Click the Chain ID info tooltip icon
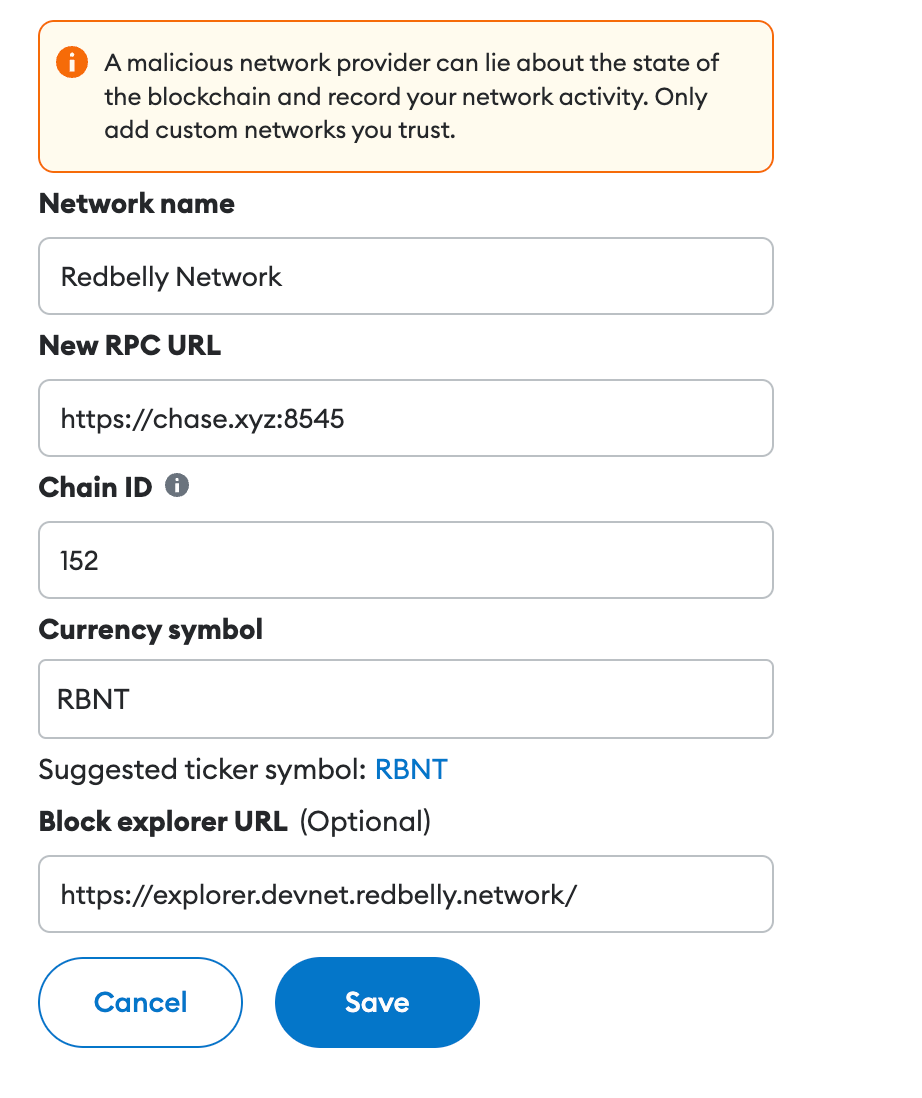 [177, 485]
